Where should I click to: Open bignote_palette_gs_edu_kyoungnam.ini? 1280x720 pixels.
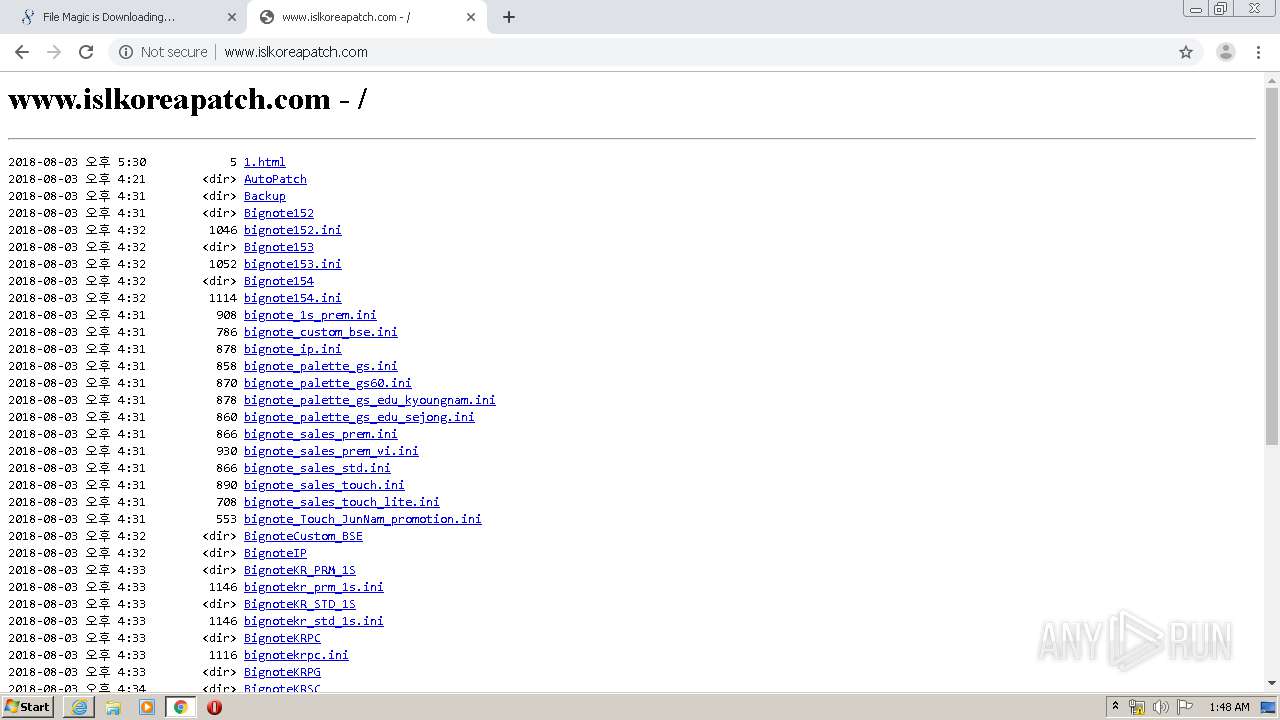(370, 400)
